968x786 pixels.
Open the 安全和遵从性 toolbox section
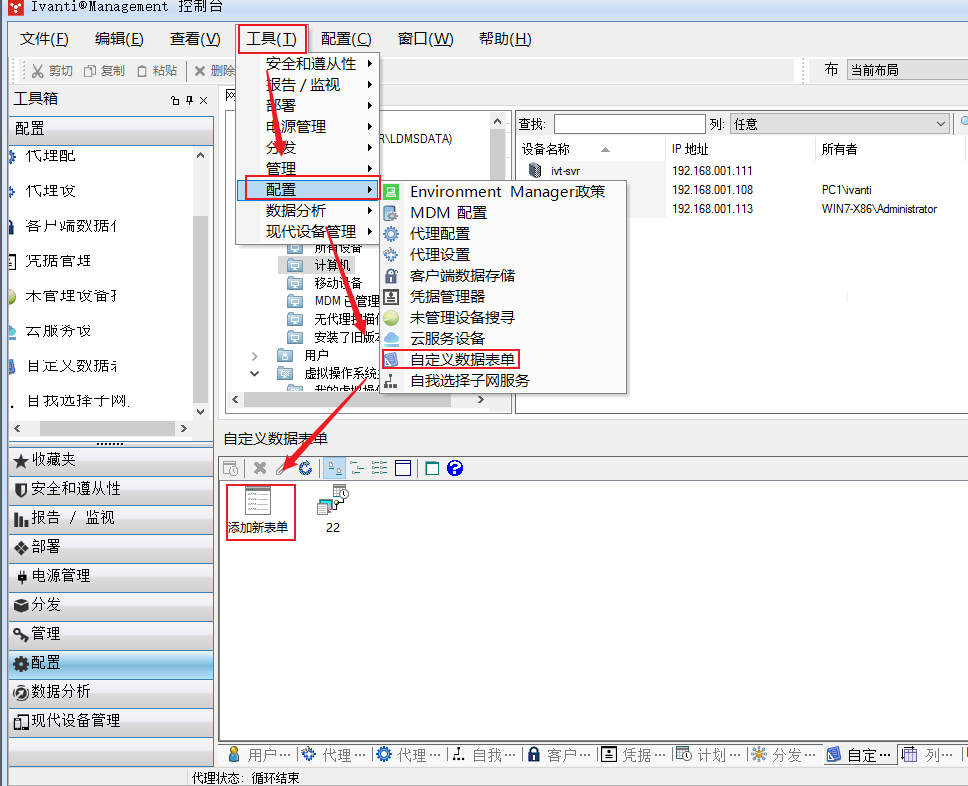[110, 489]
